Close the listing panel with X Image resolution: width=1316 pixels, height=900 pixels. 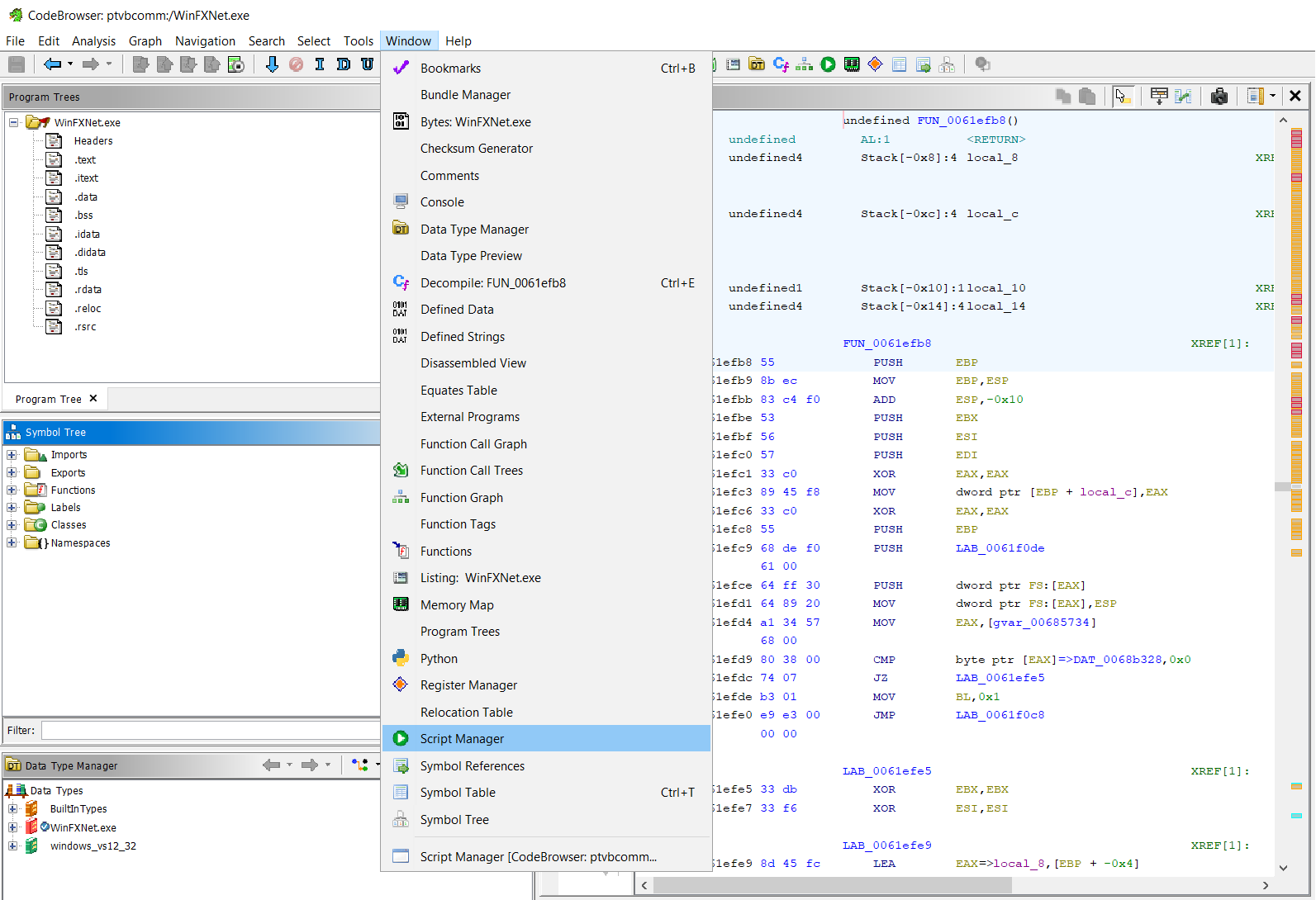coord(1295,97)
